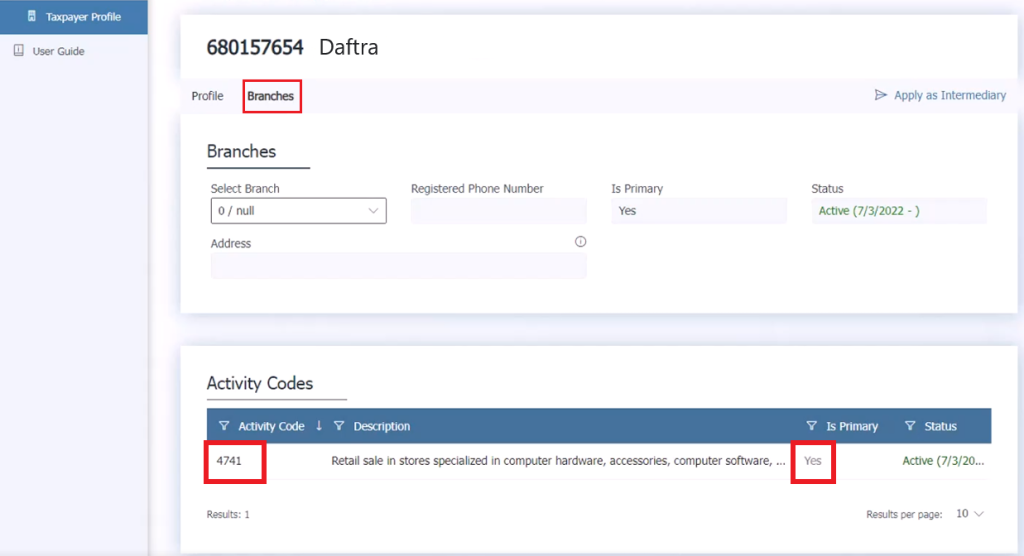Click the Retail sale in stores description

pos(558,461)
